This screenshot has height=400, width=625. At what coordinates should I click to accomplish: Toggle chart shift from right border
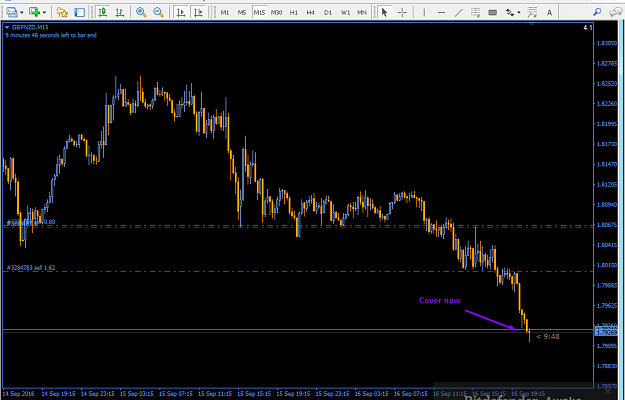coord(199,12)
